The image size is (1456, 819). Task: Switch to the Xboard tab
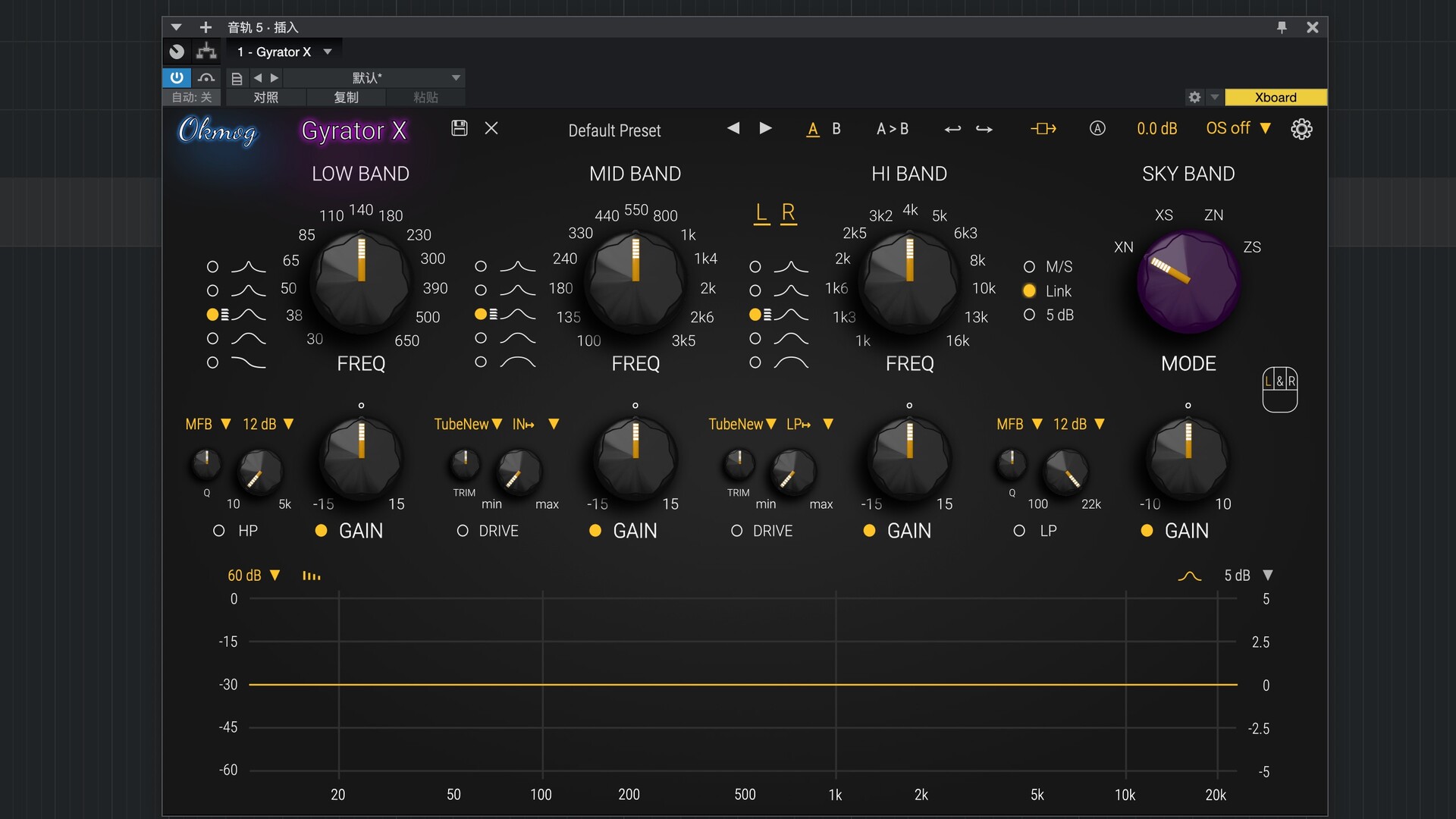tap(1276, 97)
